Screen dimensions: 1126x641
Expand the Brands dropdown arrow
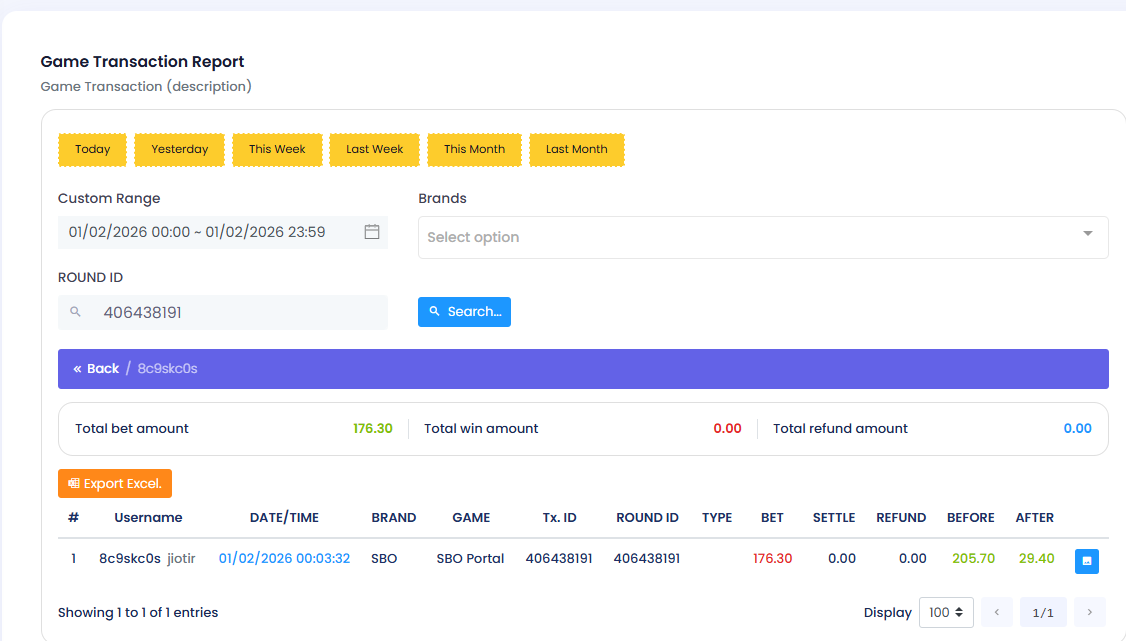click(x=1087, y=234)
